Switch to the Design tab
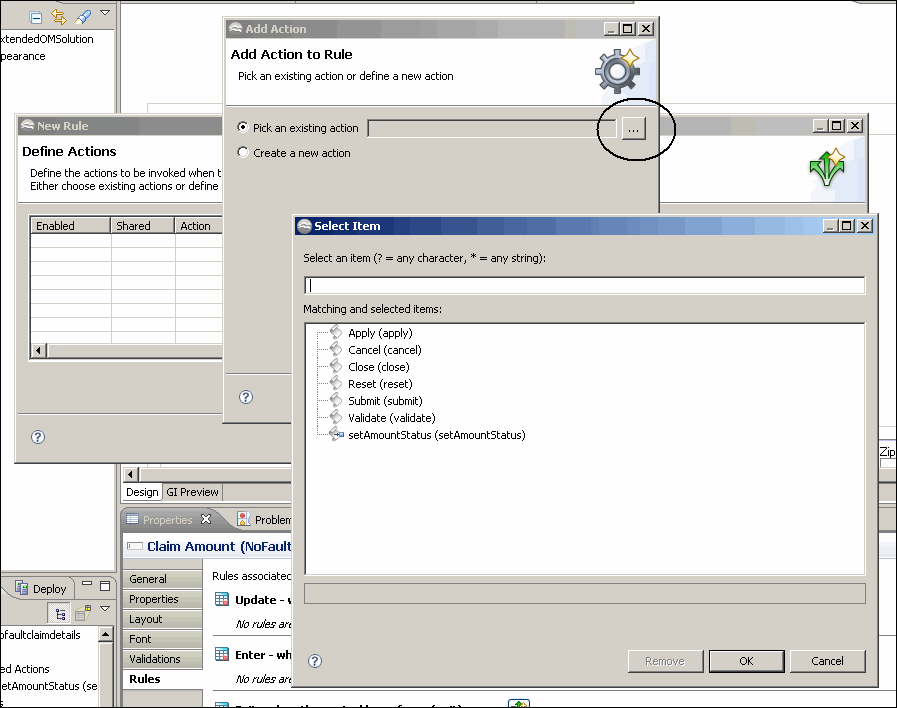This screenshot has height=708, width=897. [x=142, y=492]
